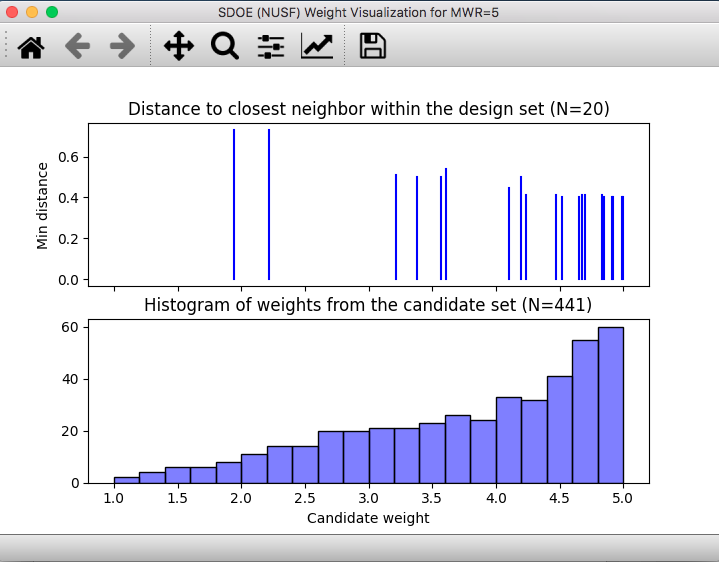
Task: Click the 3.0 tick label on x-axis
Action: [x=369, y=498]
